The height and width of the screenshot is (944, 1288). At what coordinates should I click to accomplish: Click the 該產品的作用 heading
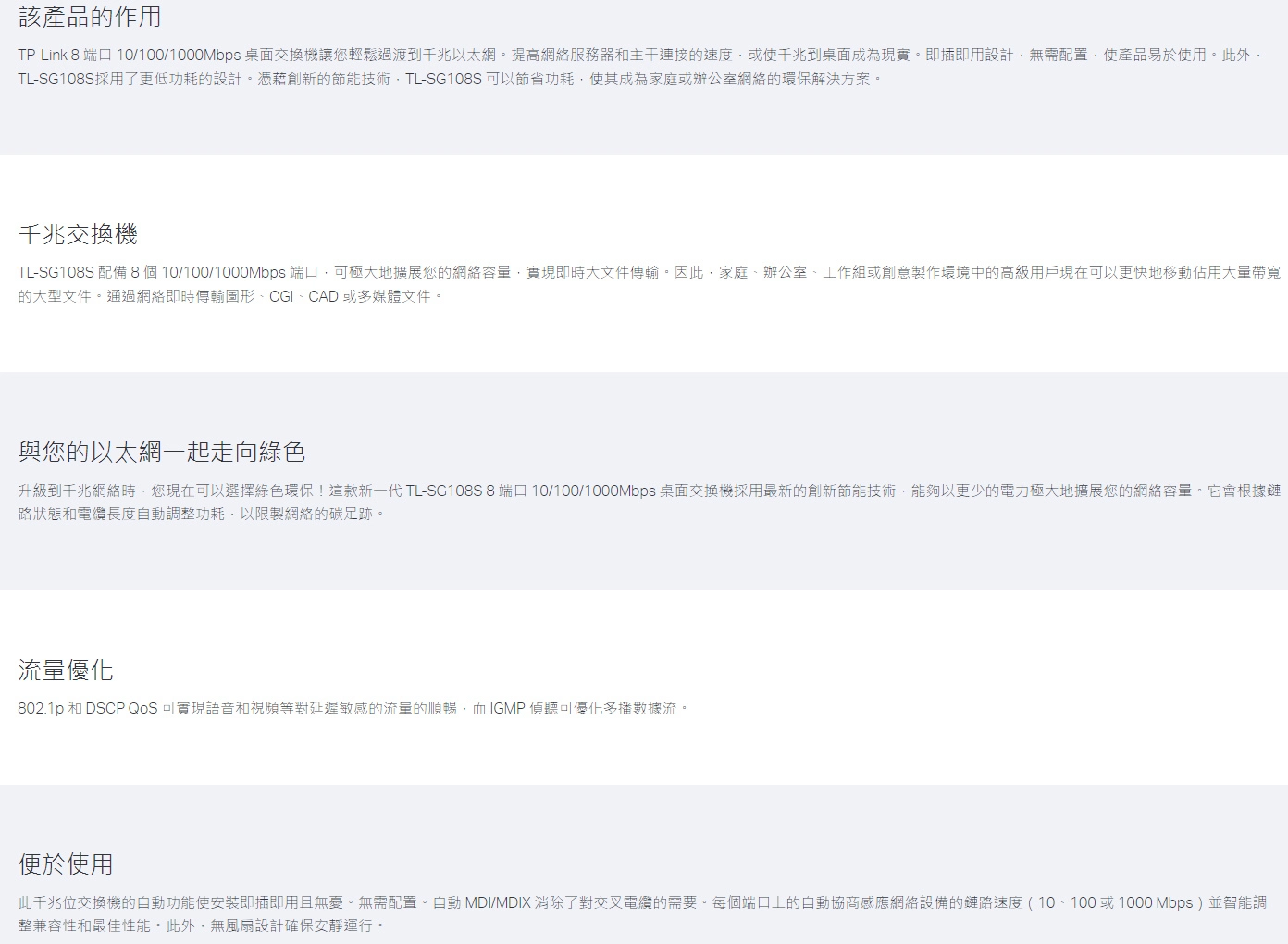point(90,17)
